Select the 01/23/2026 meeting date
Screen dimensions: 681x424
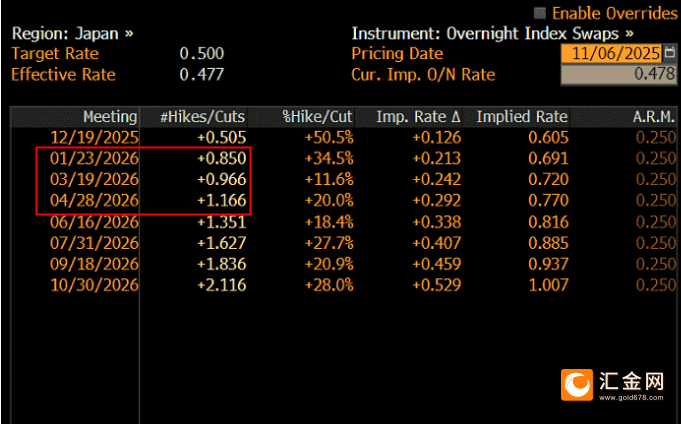point(96,158)
